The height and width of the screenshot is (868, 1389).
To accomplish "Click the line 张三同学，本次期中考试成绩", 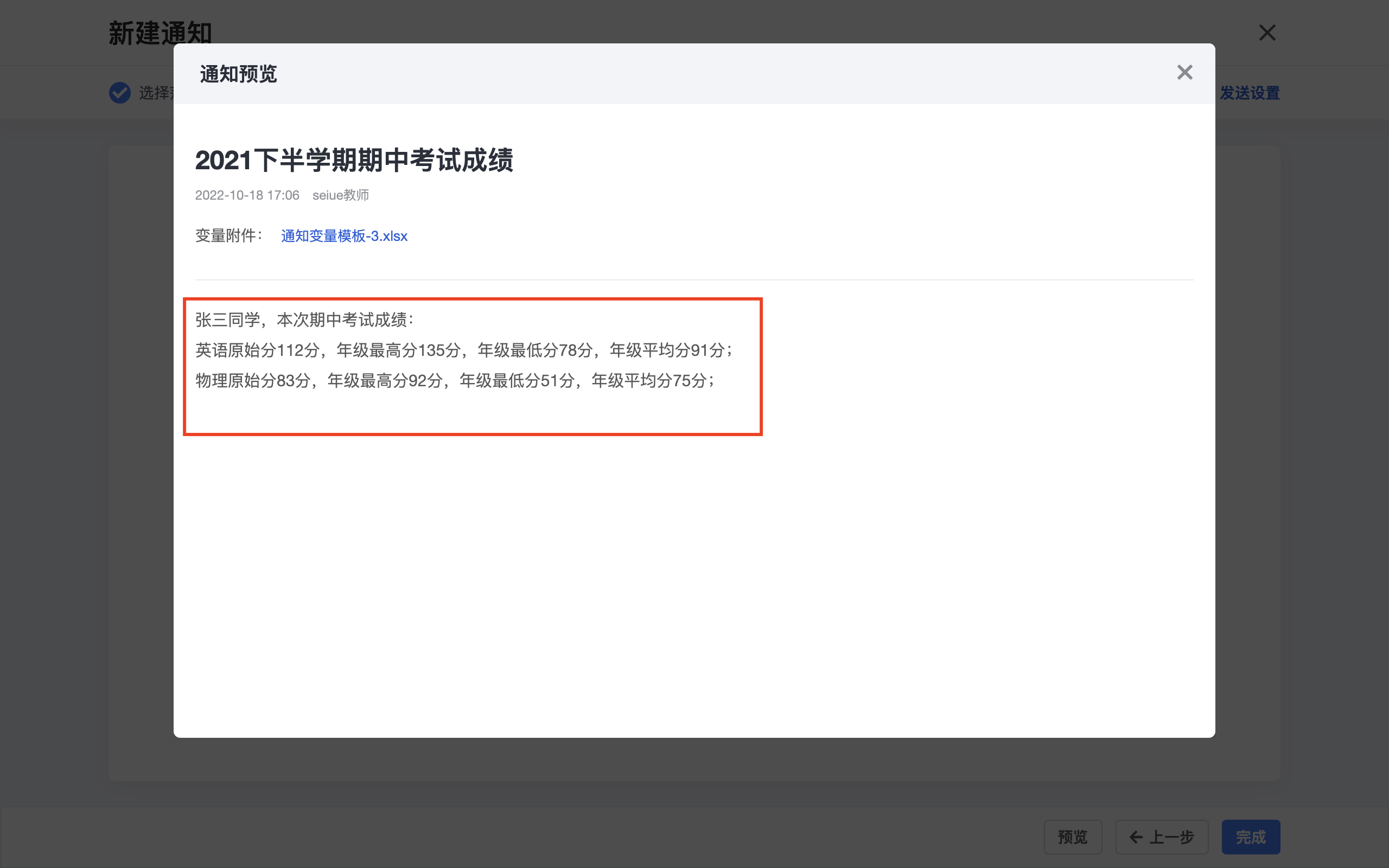I will point(305,320).
